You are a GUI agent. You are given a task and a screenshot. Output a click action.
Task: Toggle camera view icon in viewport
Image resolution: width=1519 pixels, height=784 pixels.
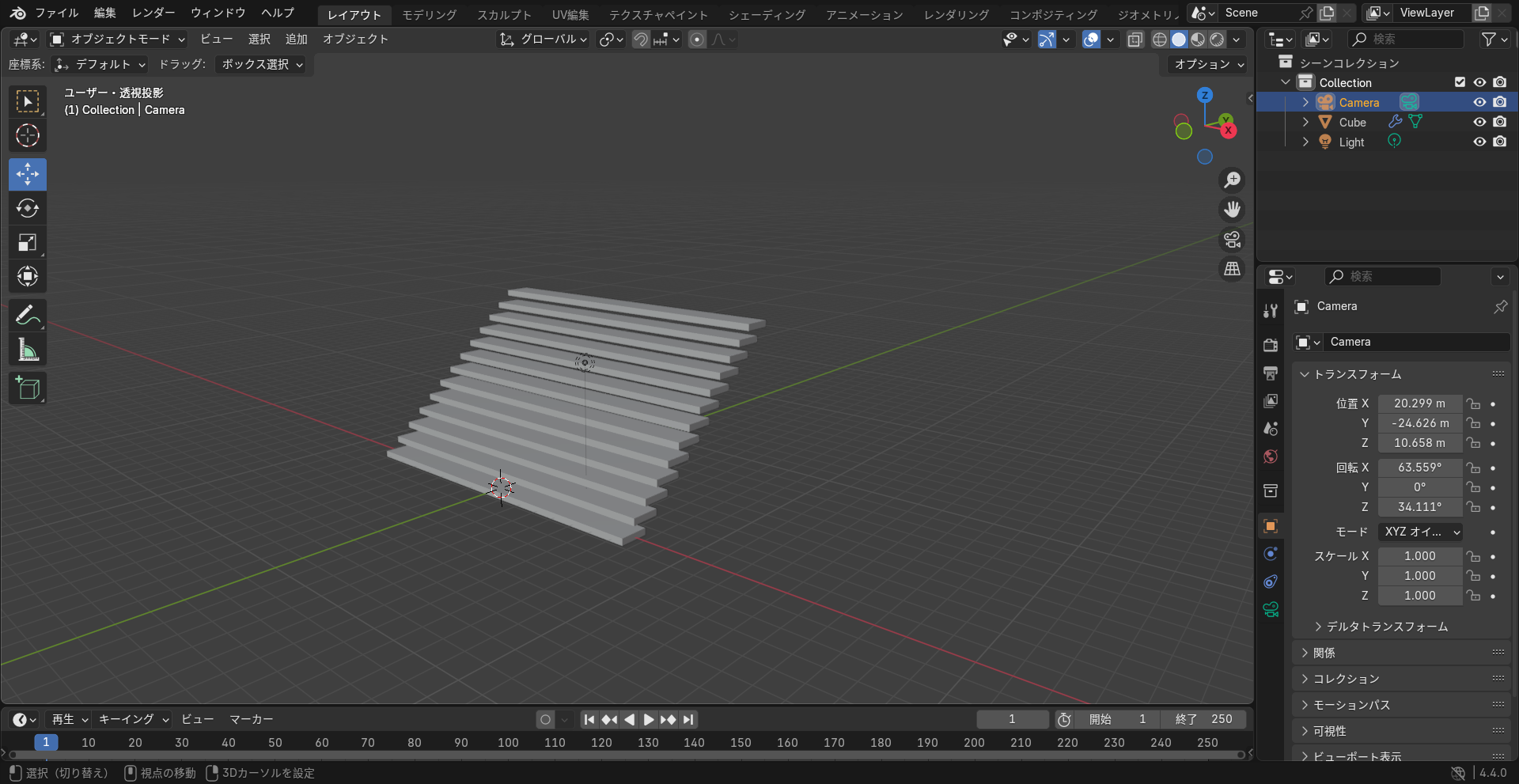(1232, 240)
